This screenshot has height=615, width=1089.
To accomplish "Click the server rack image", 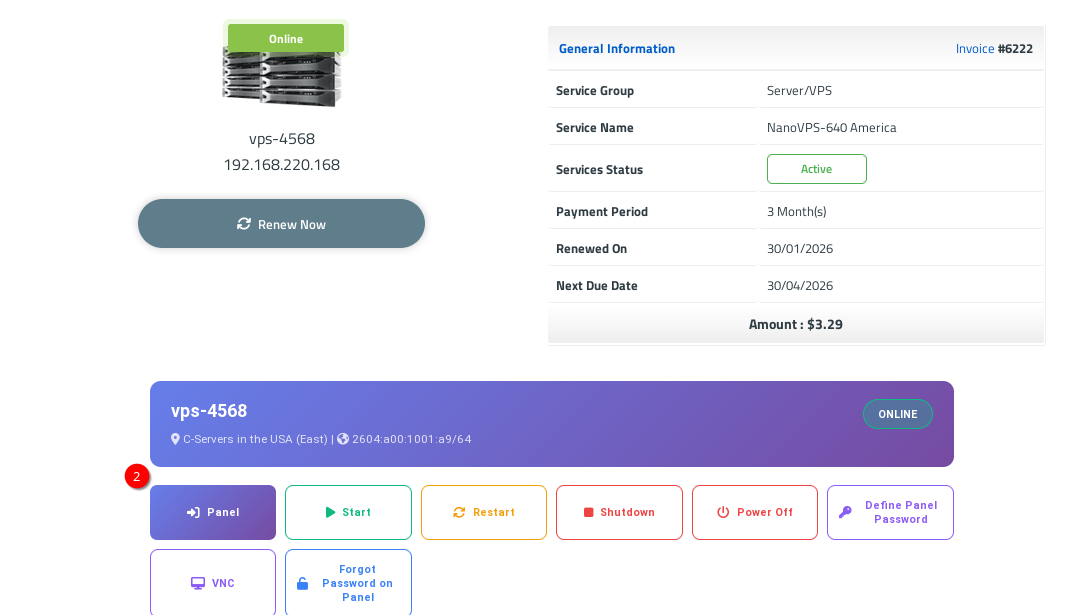I will tap(282, 77).
